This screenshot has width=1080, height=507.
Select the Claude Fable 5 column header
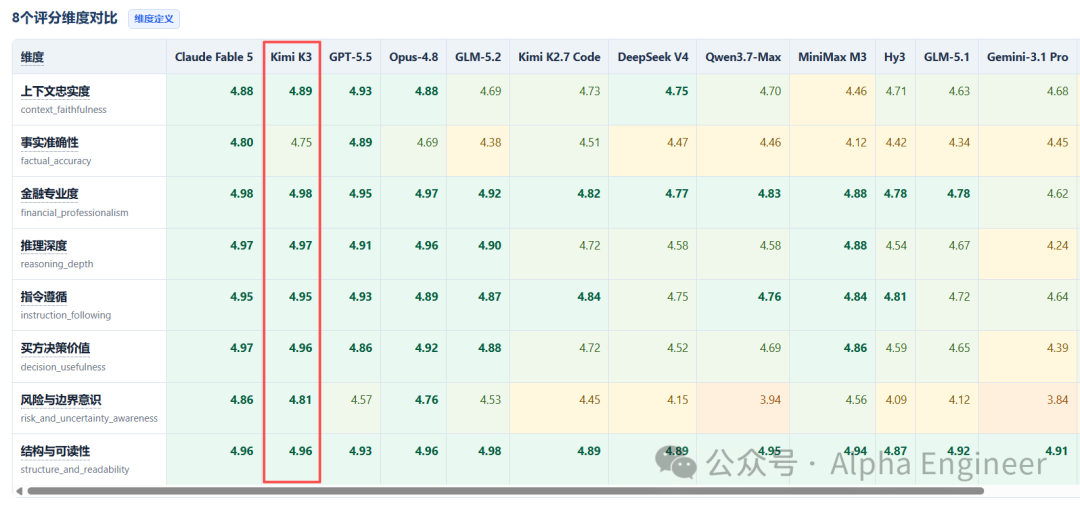coord(214,57)
